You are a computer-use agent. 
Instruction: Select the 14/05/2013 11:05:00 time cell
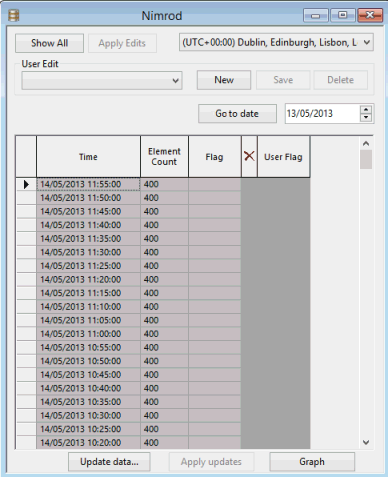(88, 320)
